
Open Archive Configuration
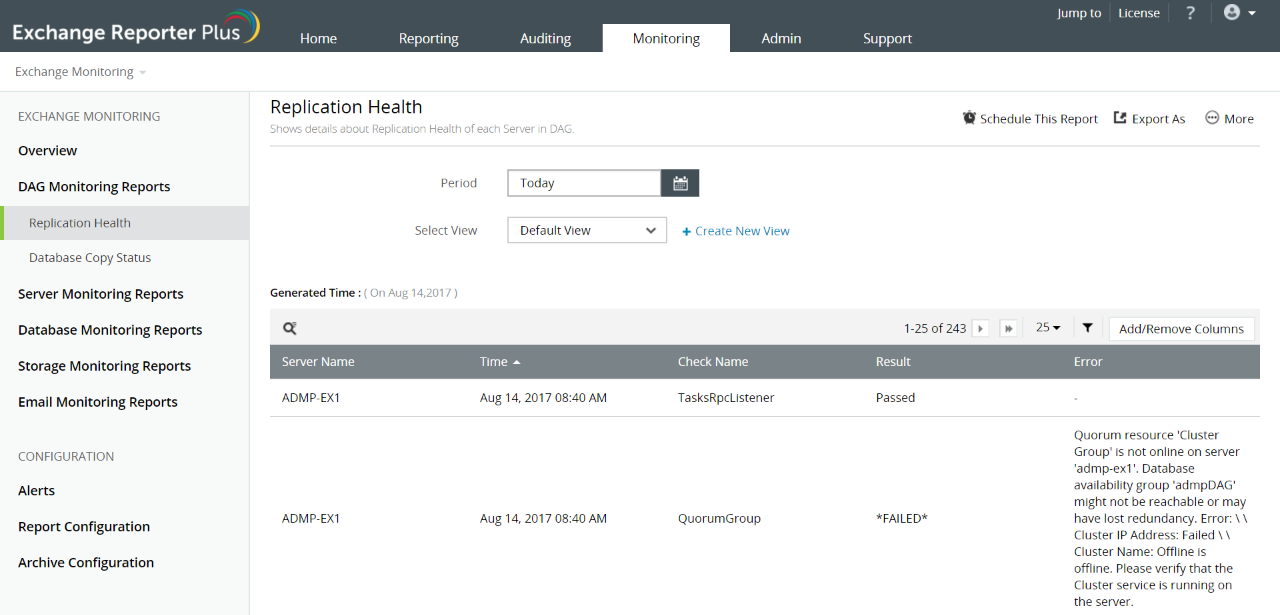click(x=86, y=563)
